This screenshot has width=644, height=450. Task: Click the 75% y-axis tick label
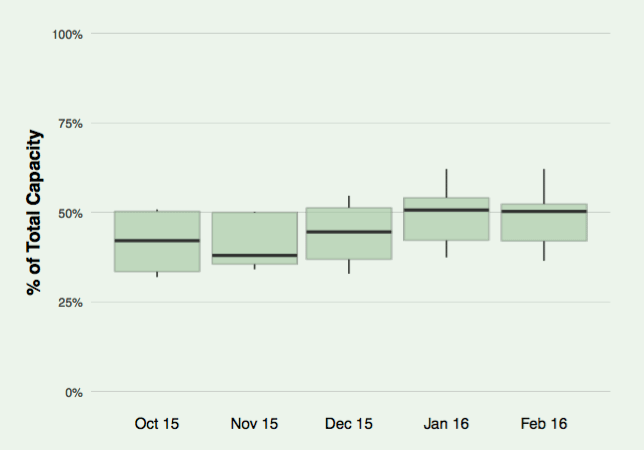(x=71, y=124)
